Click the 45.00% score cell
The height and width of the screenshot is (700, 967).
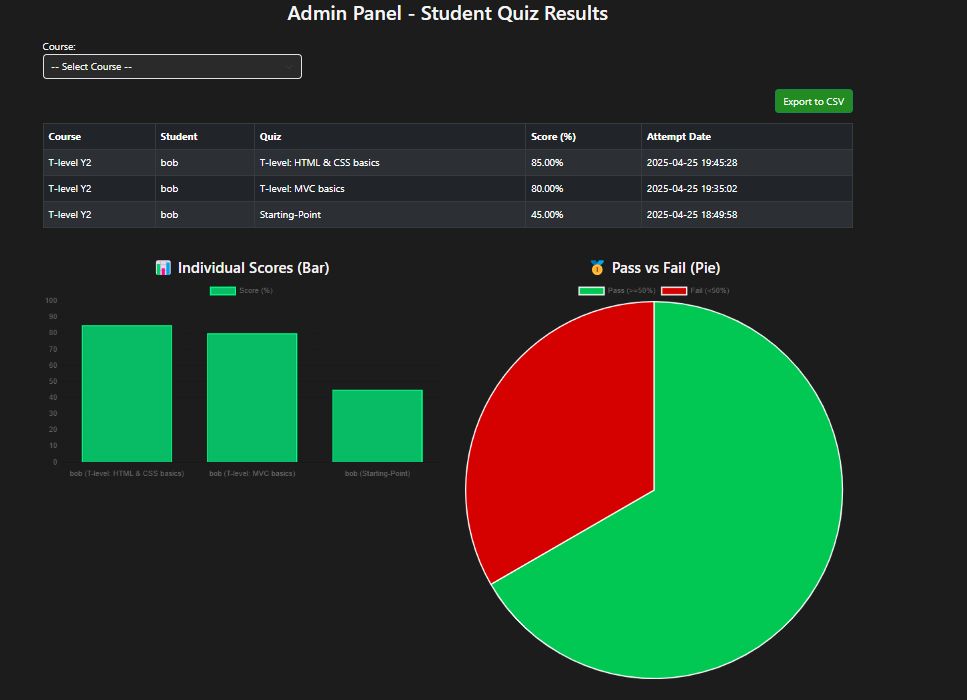[x=583, y=215]
